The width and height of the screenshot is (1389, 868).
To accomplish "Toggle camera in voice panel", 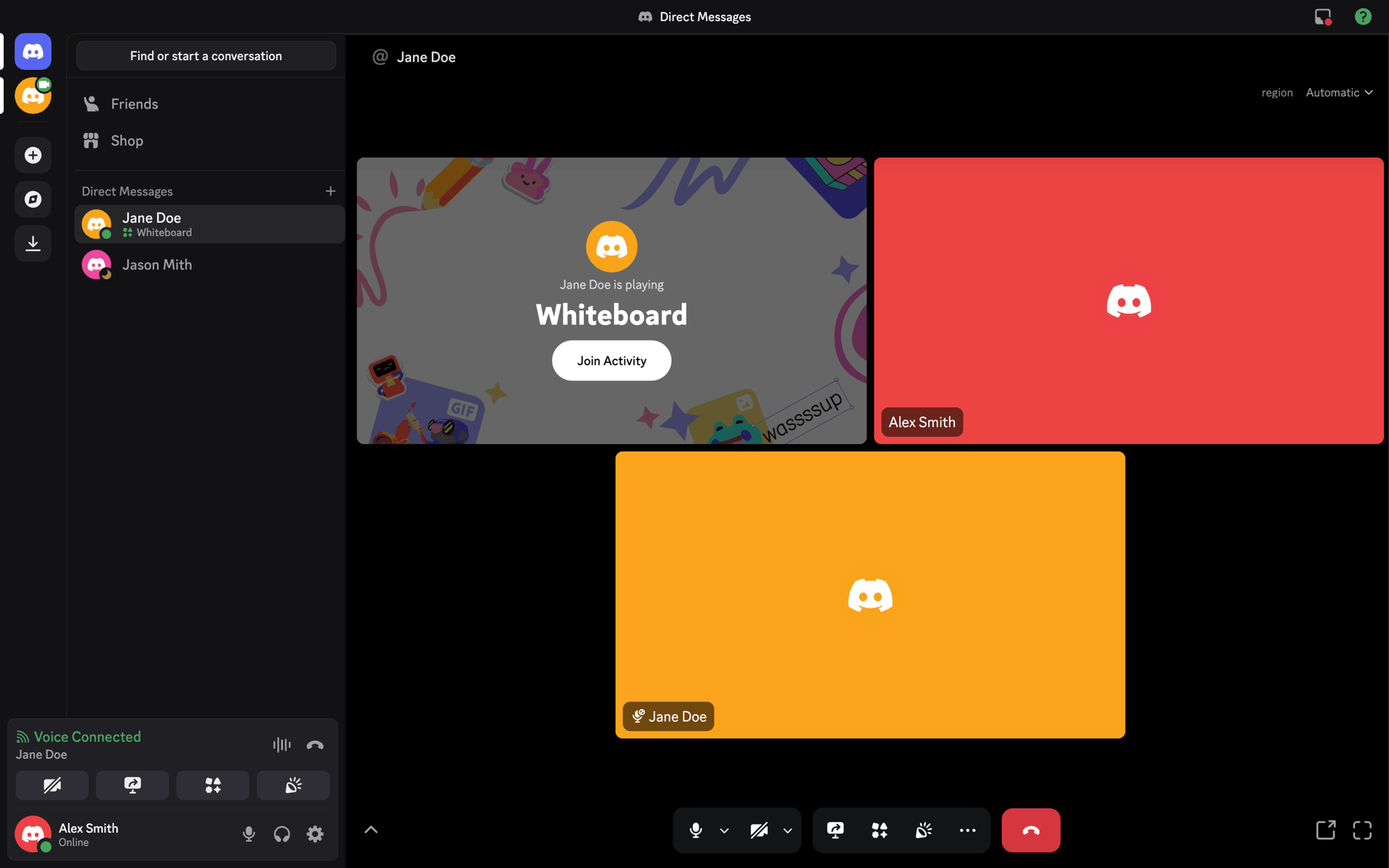I will [52, 786].
